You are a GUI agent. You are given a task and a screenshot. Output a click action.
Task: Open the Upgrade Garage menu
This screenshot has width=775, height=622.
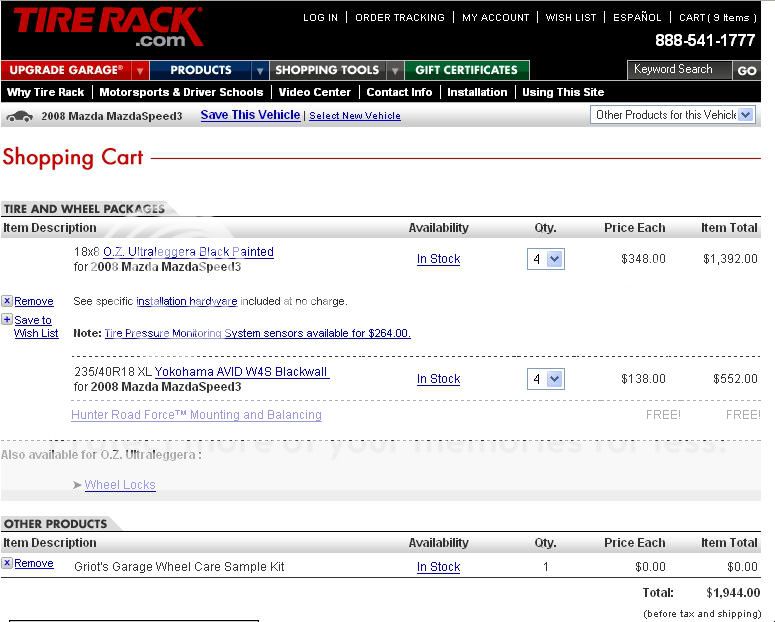tap(67, 70)
